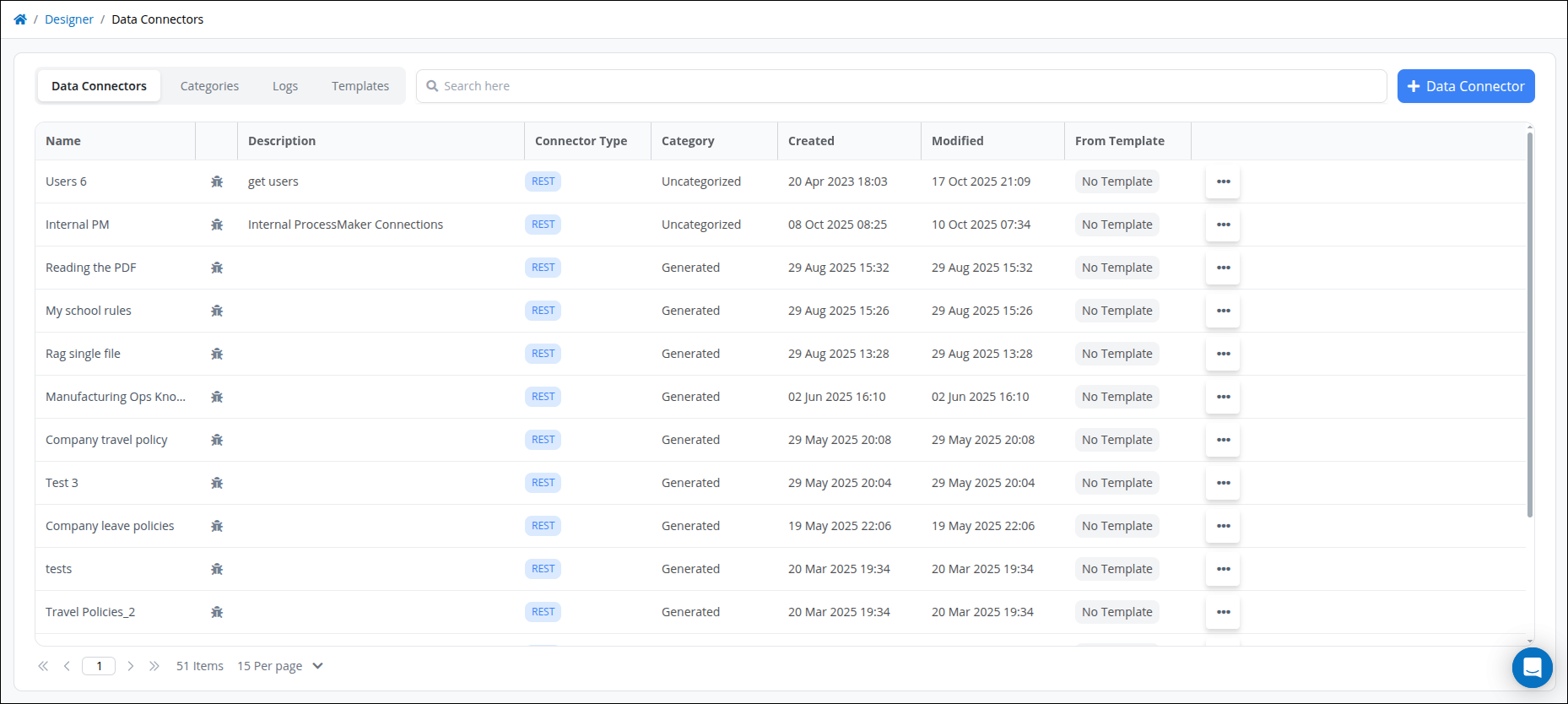The width and height of the screenshot is (1568, 704).
Task: Jump to the last page arrow
Action: (154, 666)
